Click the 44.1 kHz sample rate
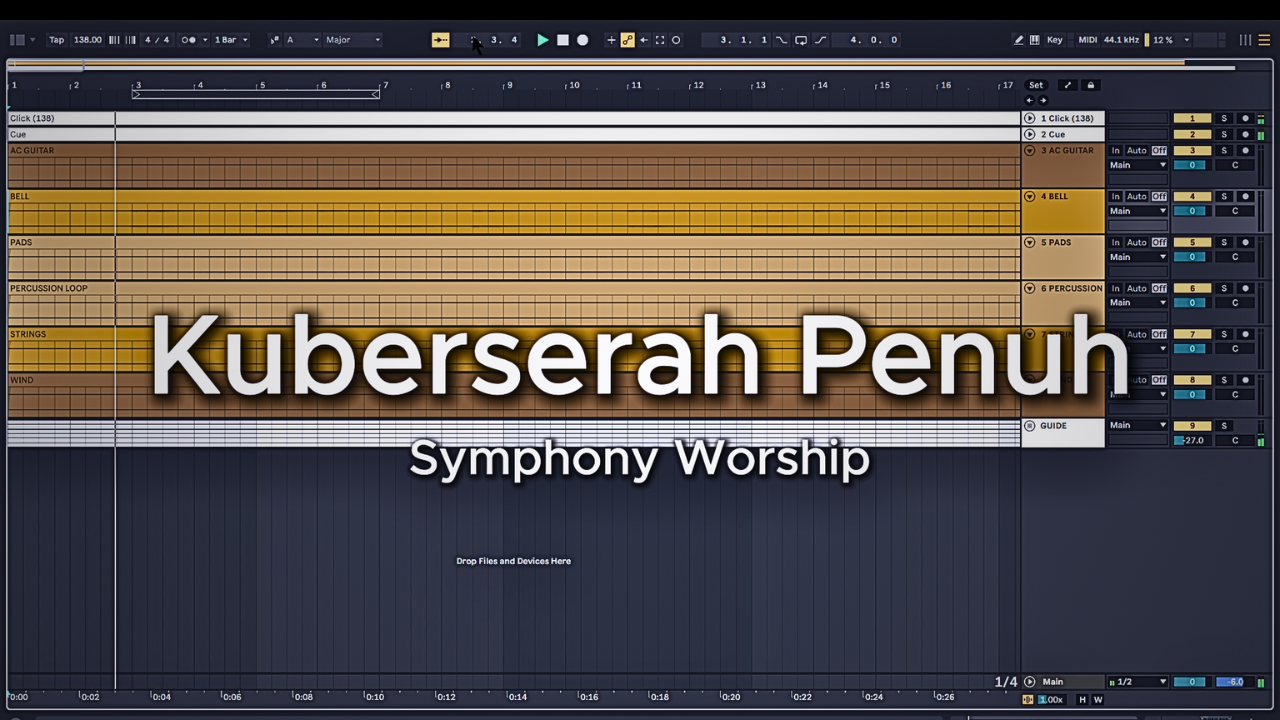 pyautogui.click(x=1121, y=40)
